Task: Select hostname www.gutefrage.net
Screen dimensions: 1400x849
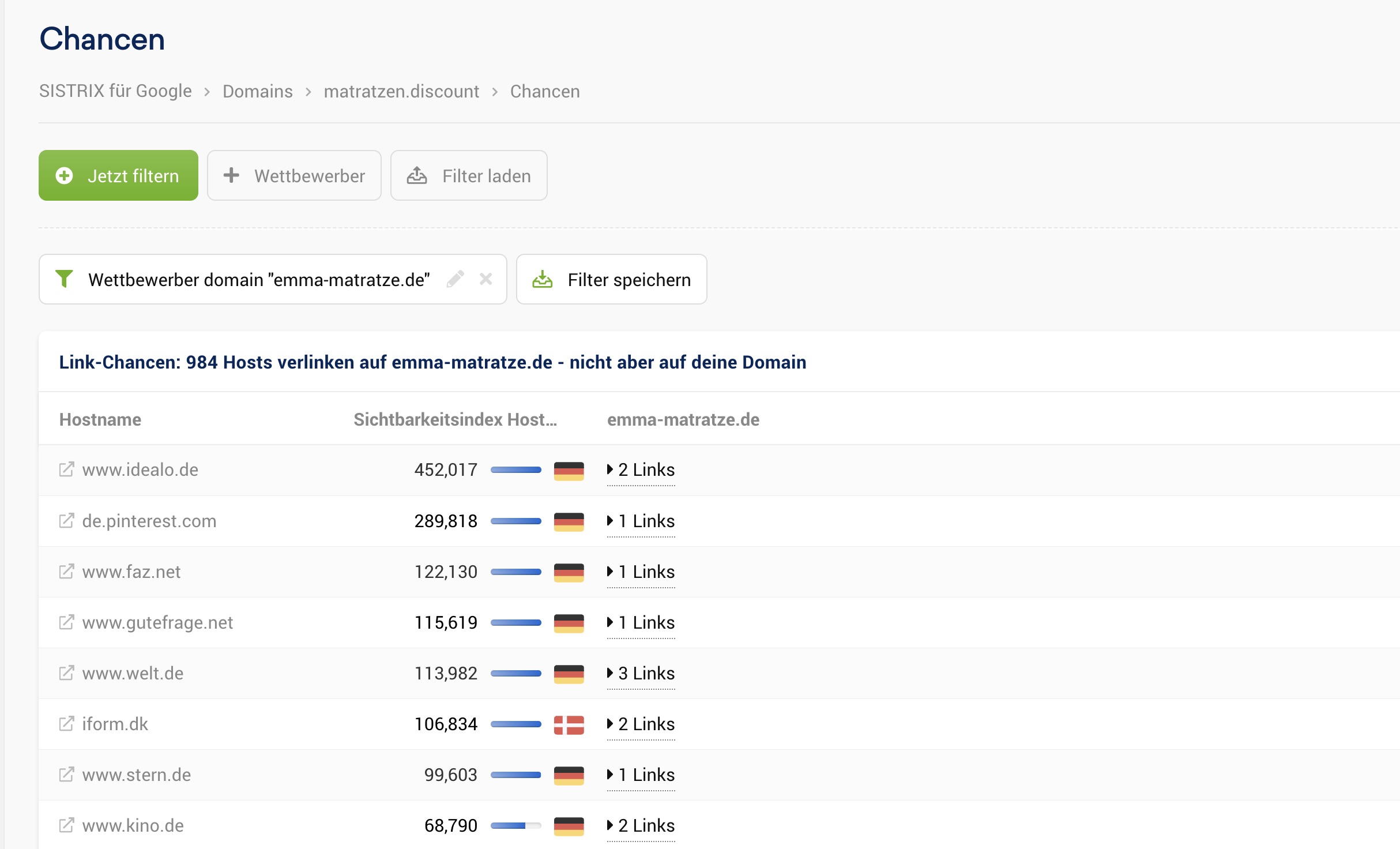Action: tap(157, 622)
